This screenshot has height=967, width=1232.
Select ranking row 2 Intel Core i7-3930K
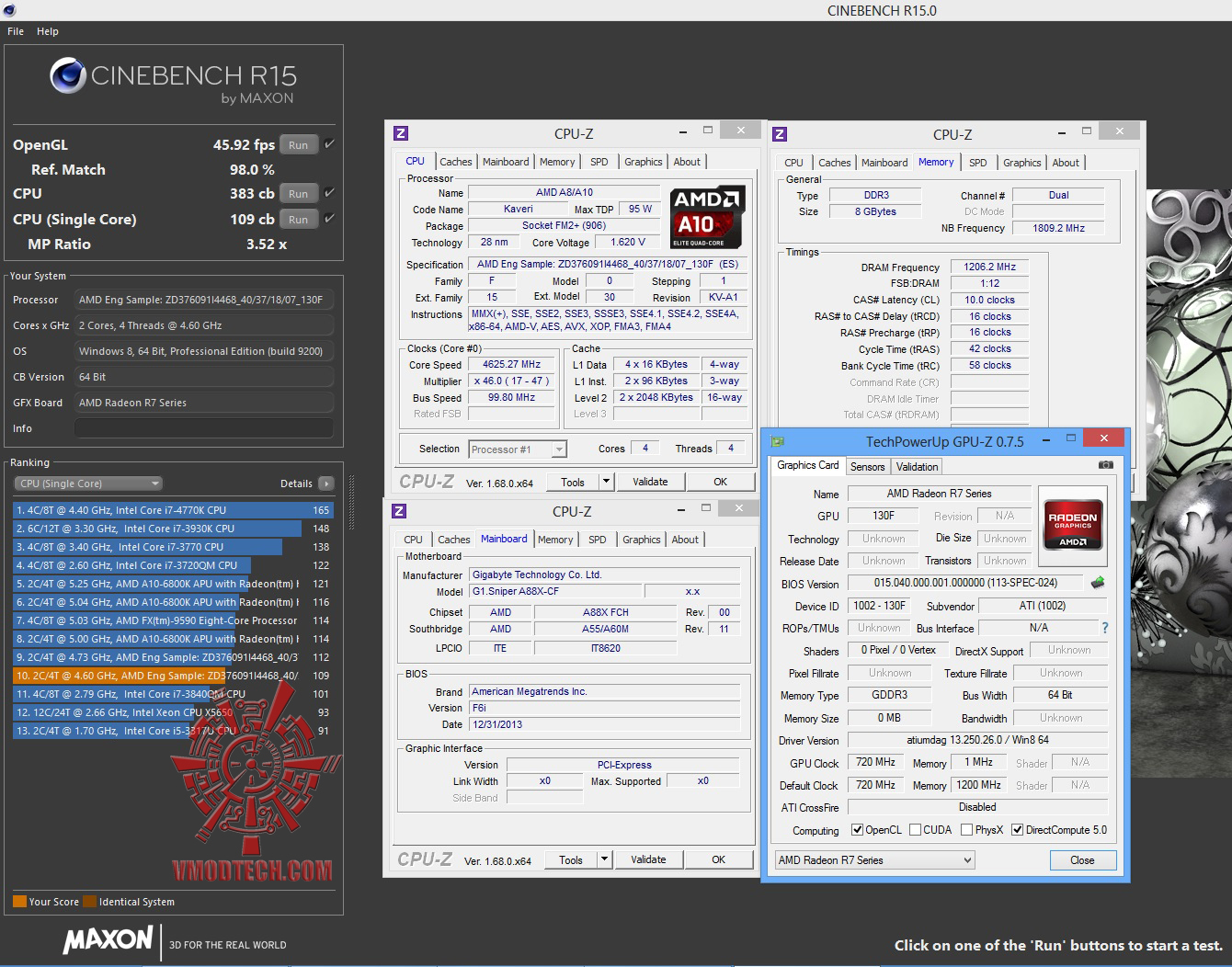tap(173, 529)
